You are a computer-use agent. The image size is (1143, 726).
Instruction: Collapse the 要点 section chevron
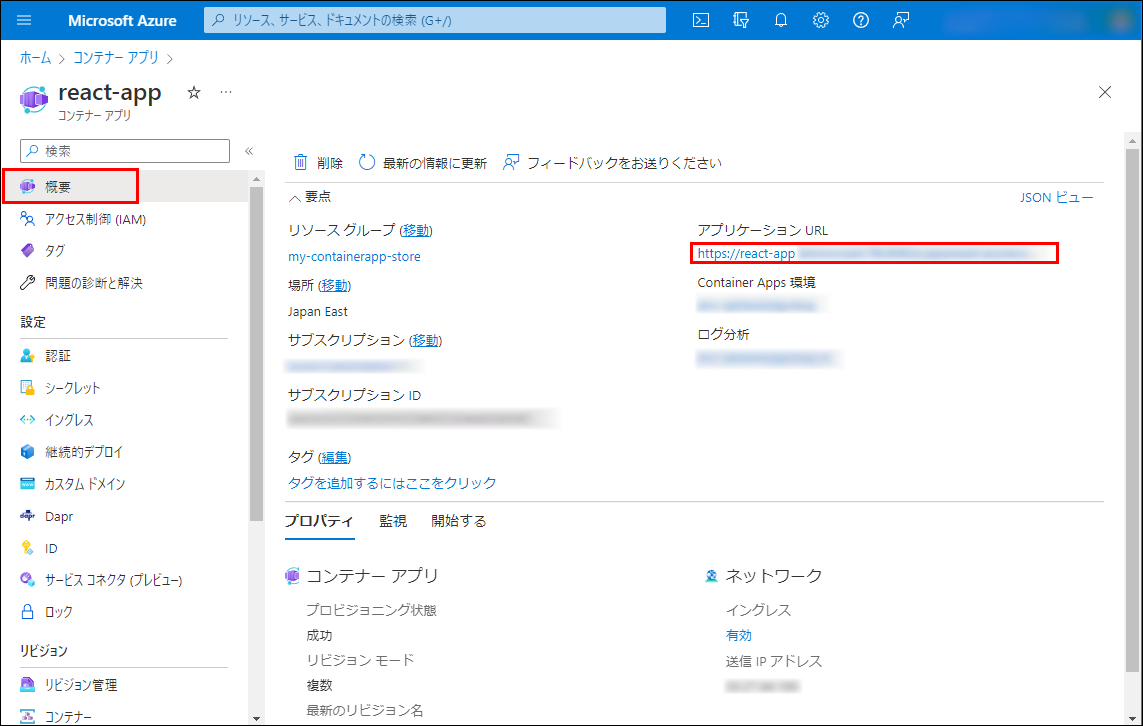294,198
